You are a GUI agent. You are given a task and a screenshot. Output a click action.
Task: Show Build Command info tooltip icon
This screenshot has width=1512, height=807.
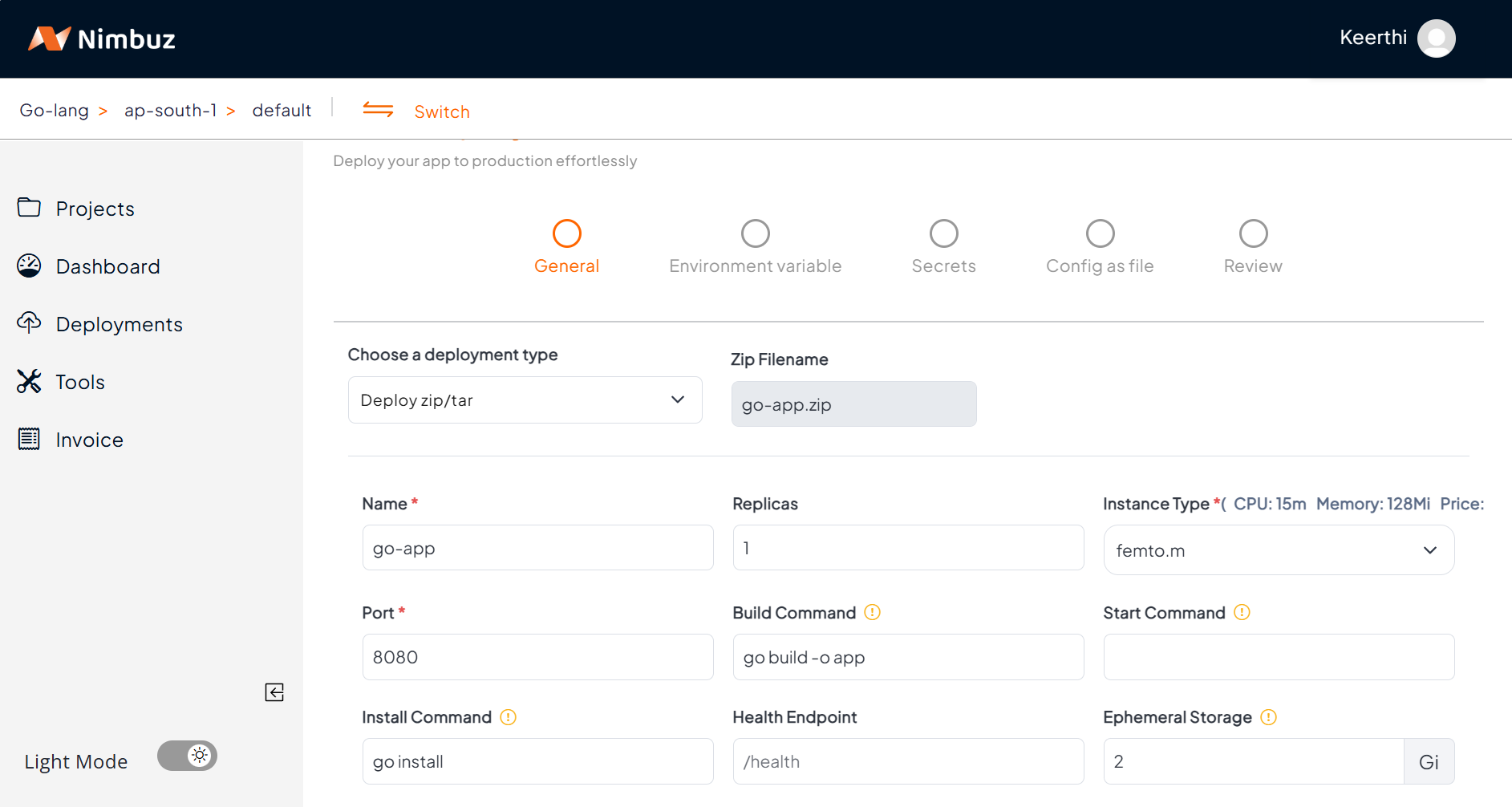872,613
